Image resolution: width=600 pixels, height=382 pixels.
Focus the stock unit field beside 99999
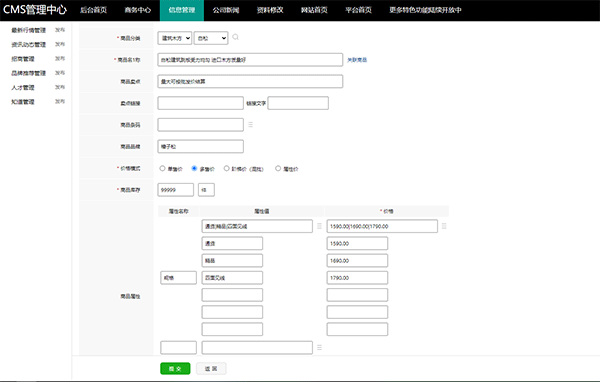[206, 190]
